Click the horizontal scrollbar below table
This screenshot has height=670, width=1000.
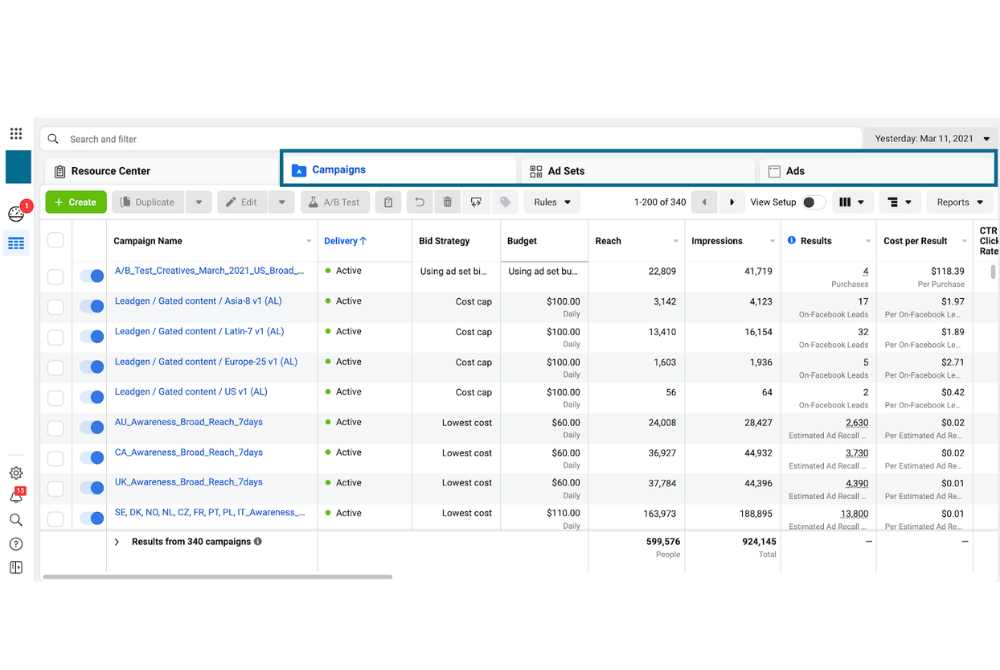pyautogui.click(x=217, y=576)
